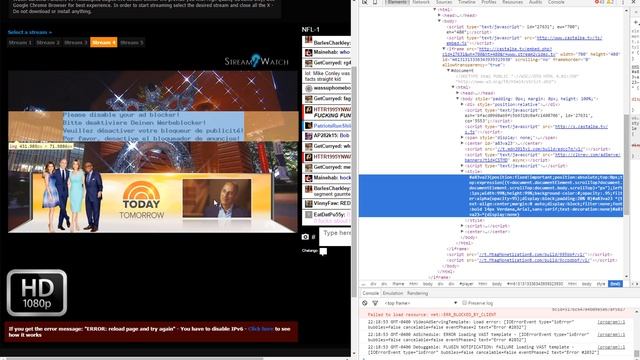Click the #player breadcrumb in DevTools
This screenshot has width=640, height=360.
point(466,284)
